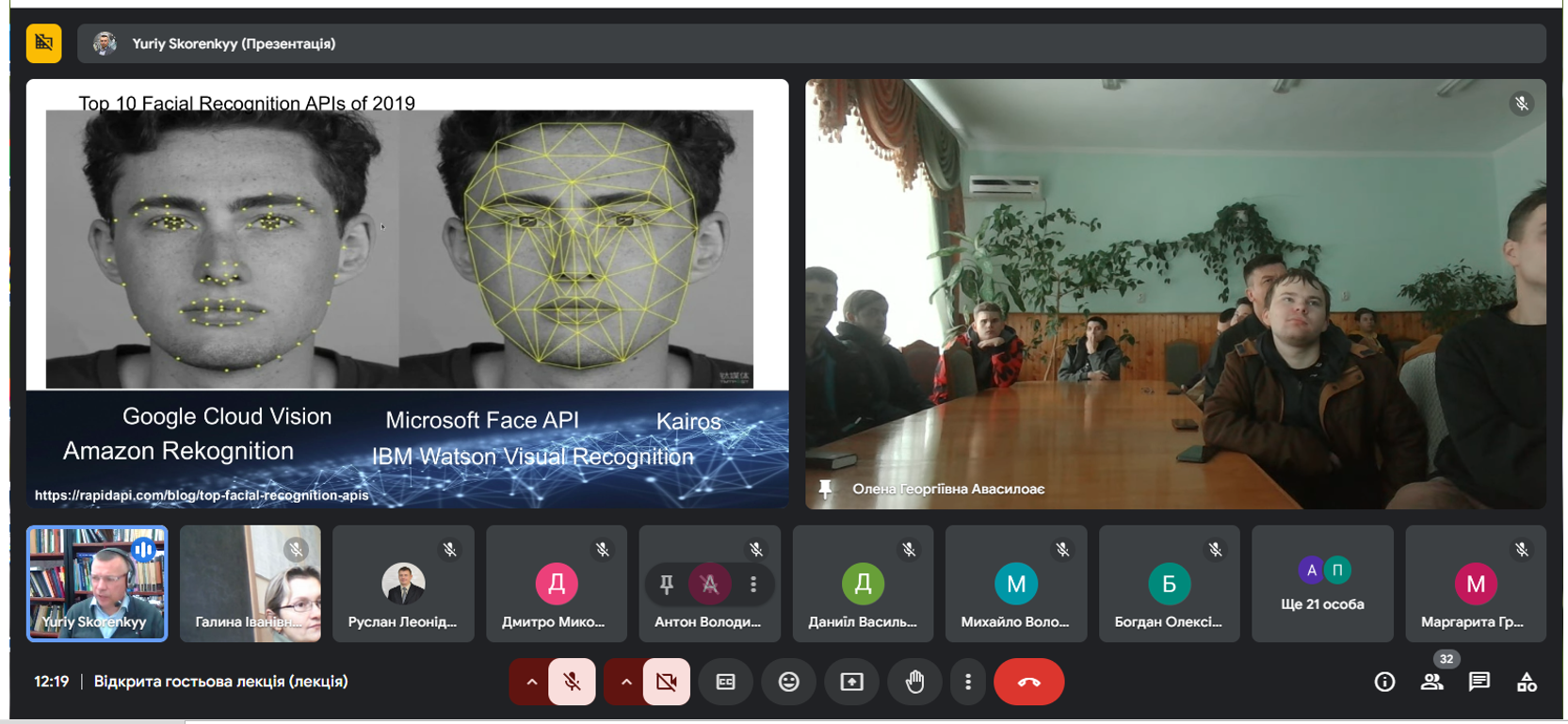The width and height of the screenshot is (1568, 724).
Task: Click the meeting title "Відкрита гостьова лекція (лекція)"
Action: pyautogui.click(x=220, y=682)
